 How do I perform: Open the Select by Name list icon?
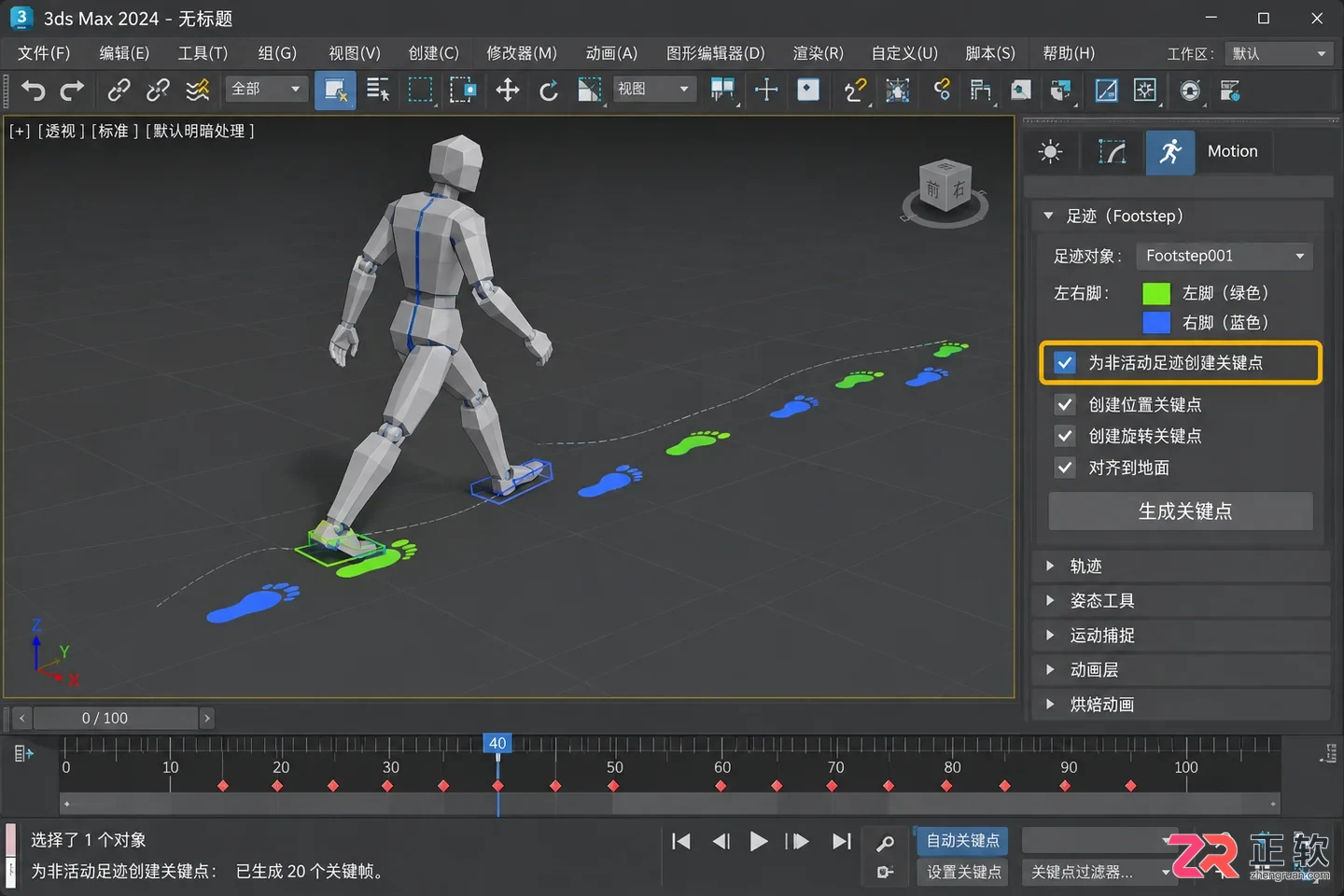pyautogui.click(x=378, y=91)
